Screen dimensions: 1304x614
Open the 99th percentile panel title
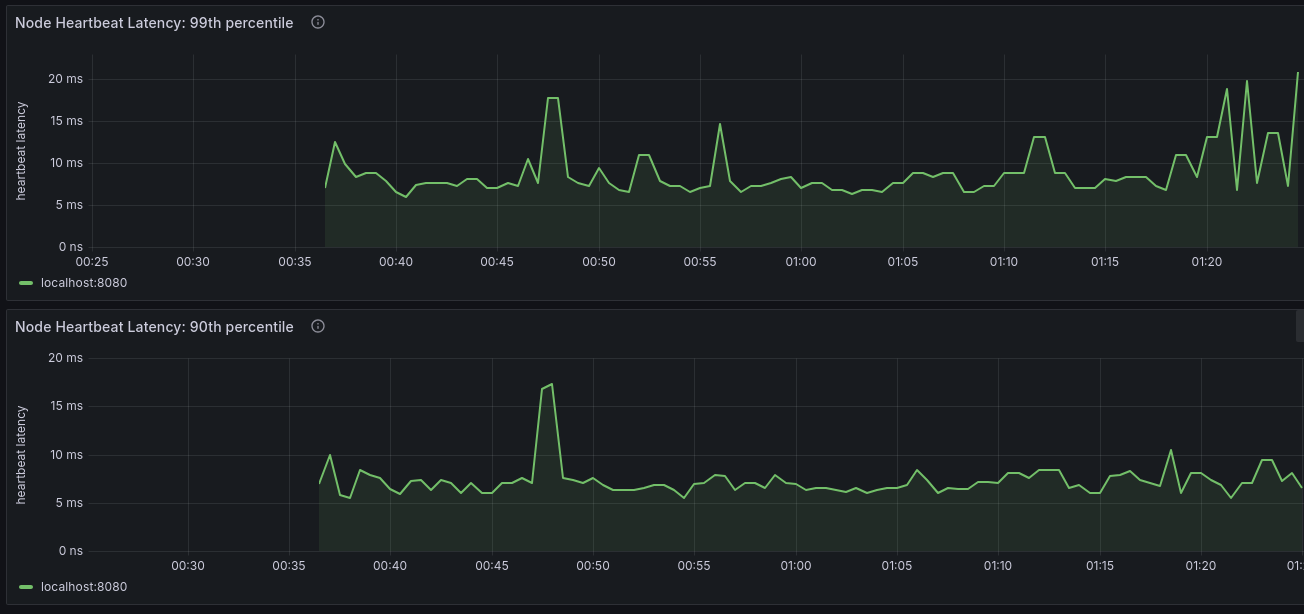(x=154, y=22)
